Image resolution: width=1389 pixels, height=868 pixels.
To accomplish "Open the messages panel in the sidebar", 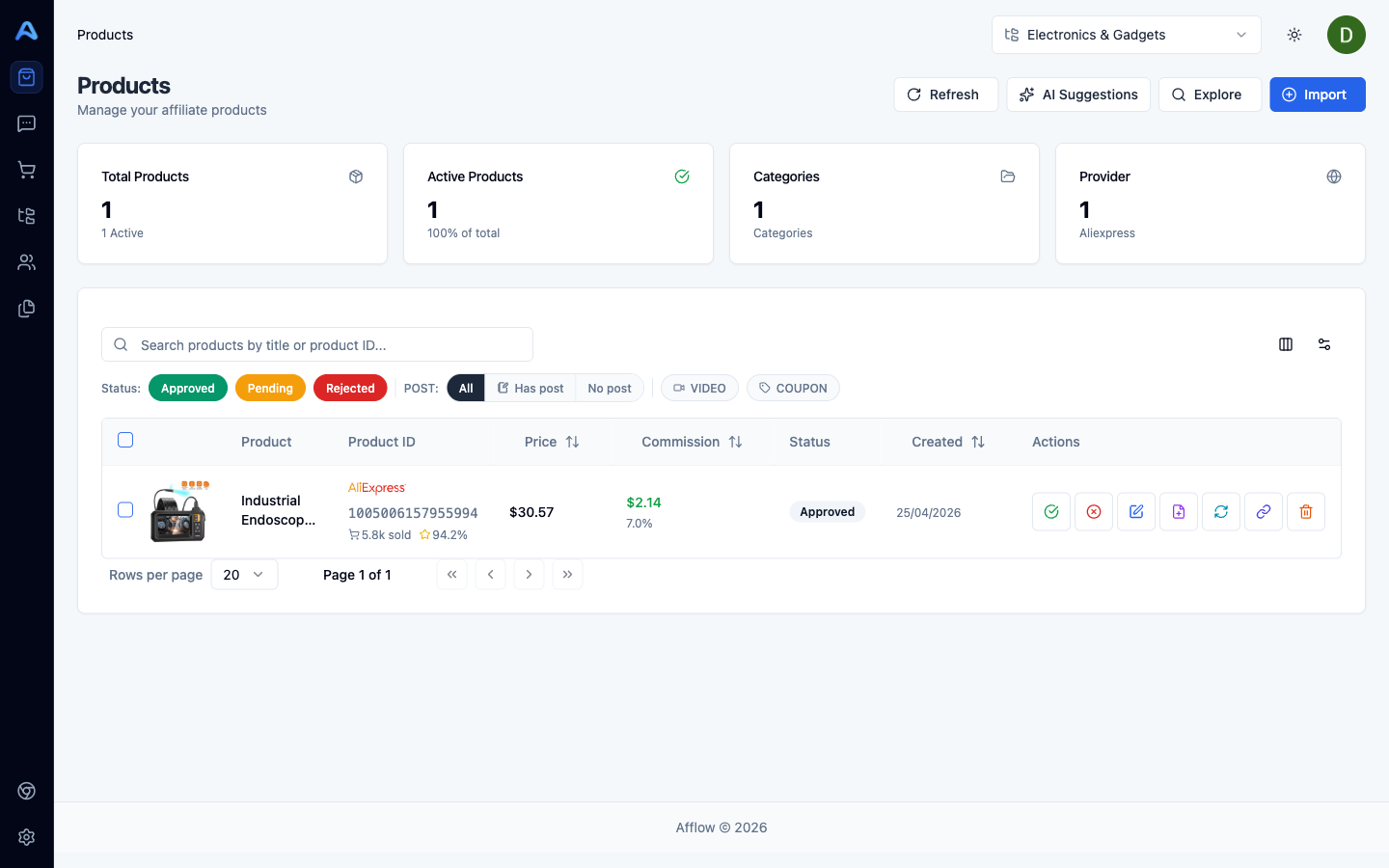I will point(26,123).
